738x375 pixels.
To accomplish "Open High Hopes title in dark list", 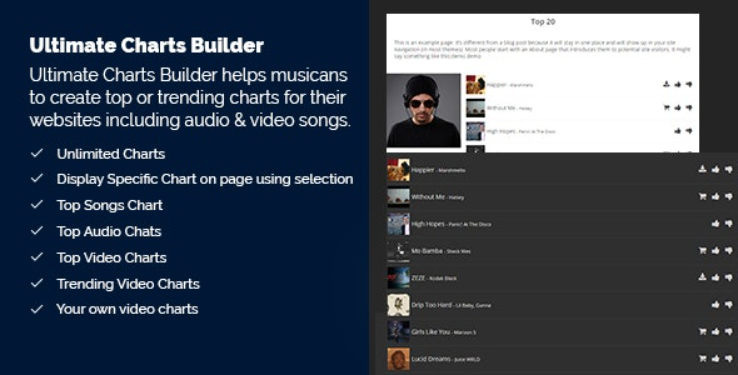I will [427, 224].
